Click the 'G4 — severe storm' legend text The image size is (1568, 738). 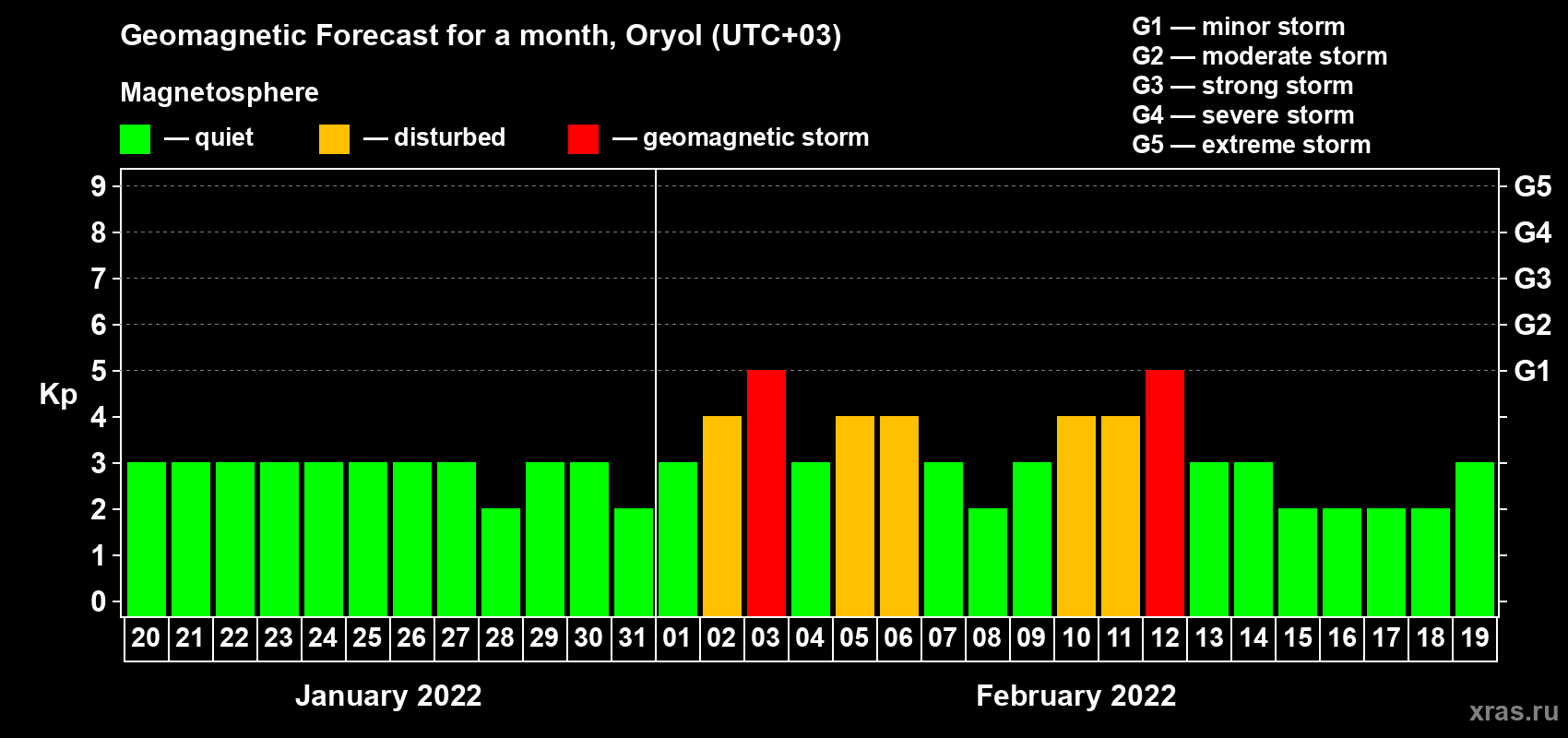coord(1243,115)
